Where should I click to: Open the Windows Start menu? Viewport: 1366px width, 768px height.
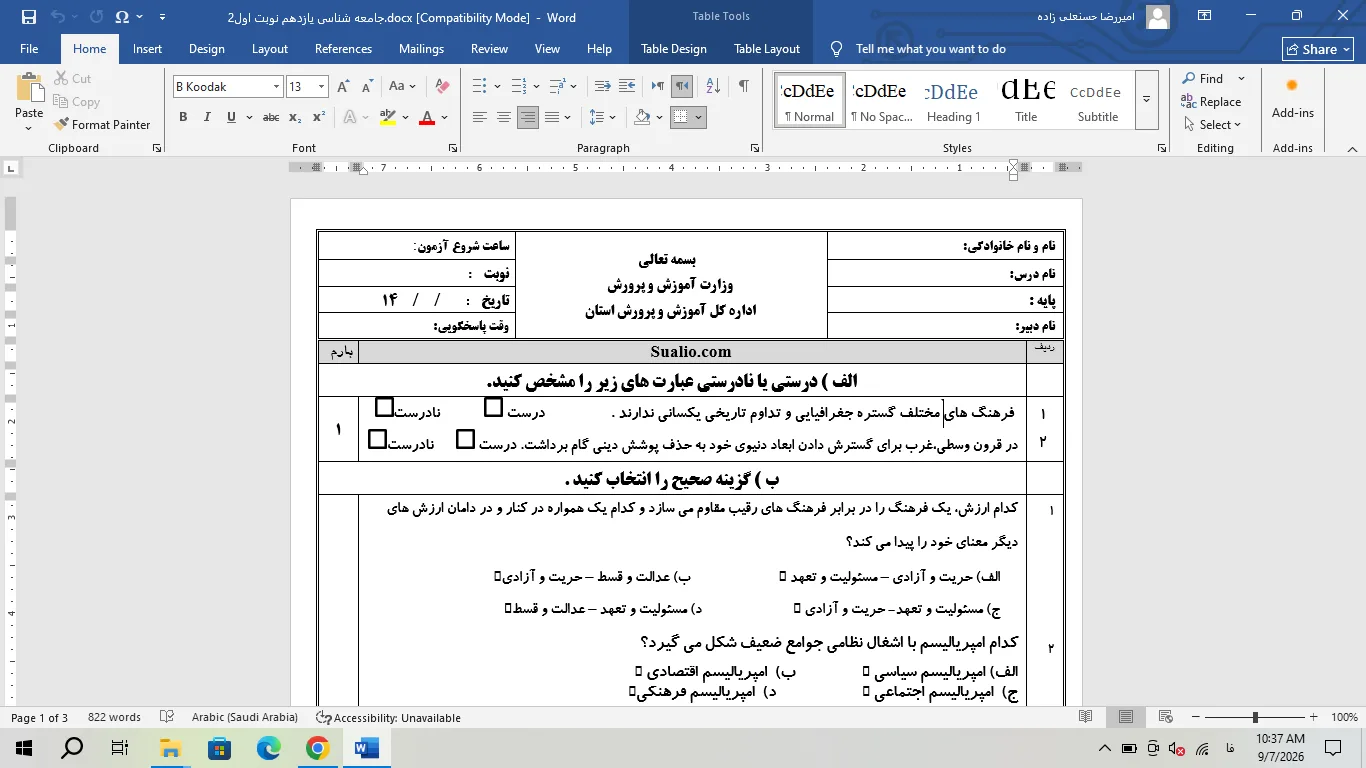tap(24, 748)
